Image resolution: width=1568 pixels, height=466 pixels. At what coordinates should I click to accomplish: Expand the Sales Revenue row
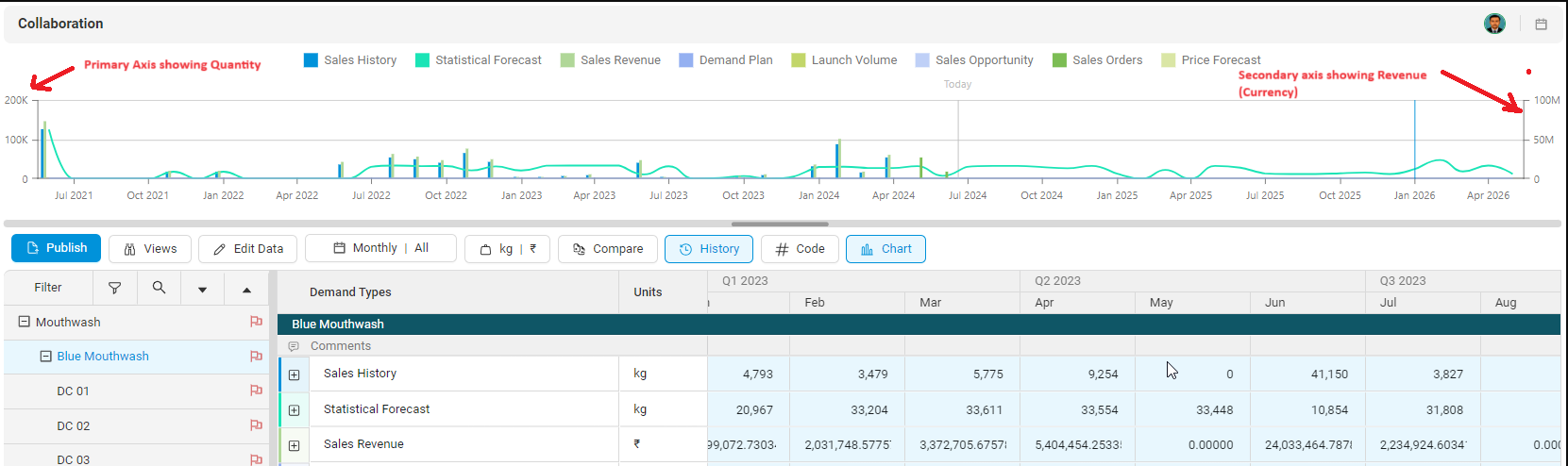click(294, 445)
